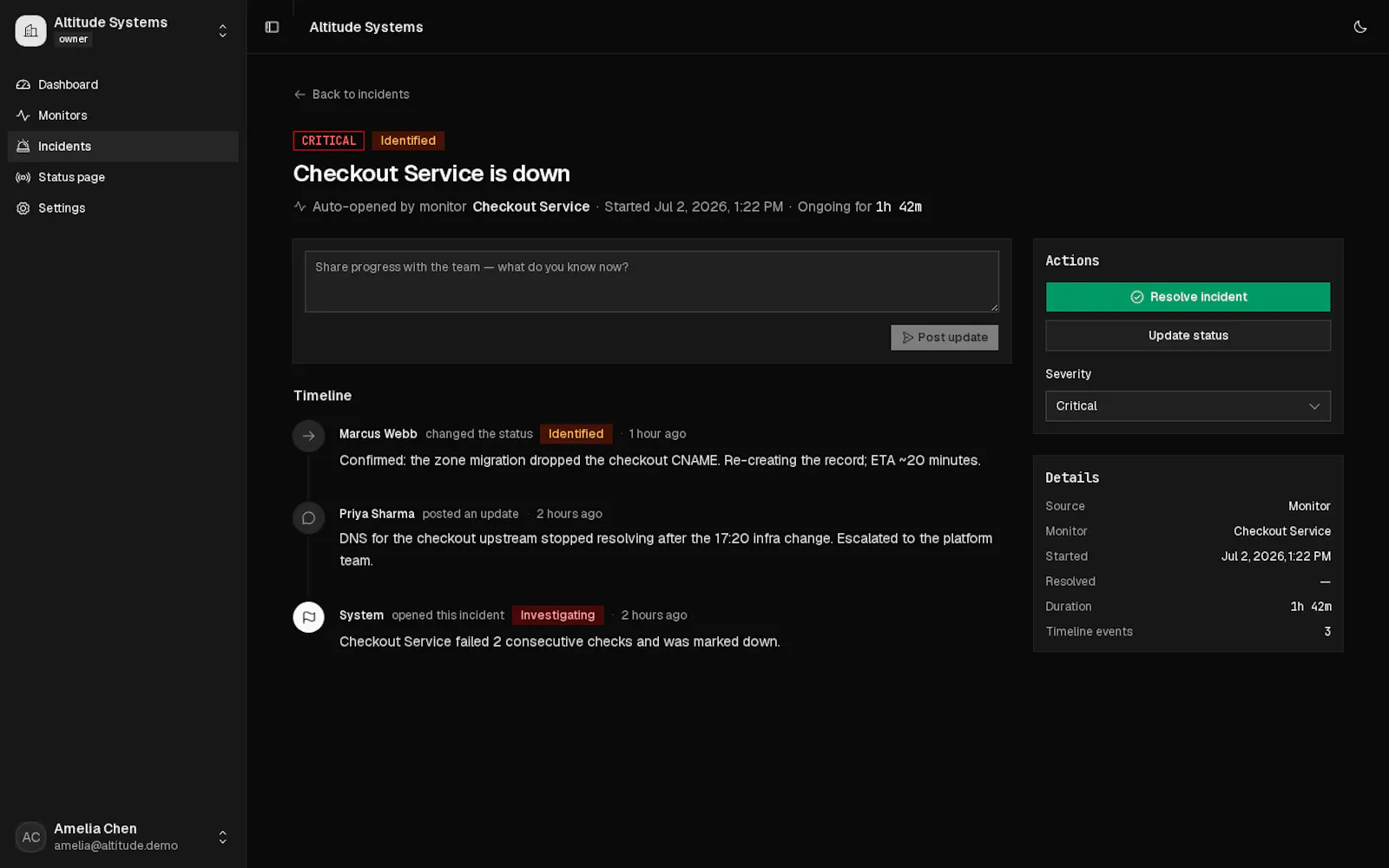Click the Altitude Systems organization logo icon
This screenshot has width=1389, height=868.
pyautogui.click(x=30, y=30)
